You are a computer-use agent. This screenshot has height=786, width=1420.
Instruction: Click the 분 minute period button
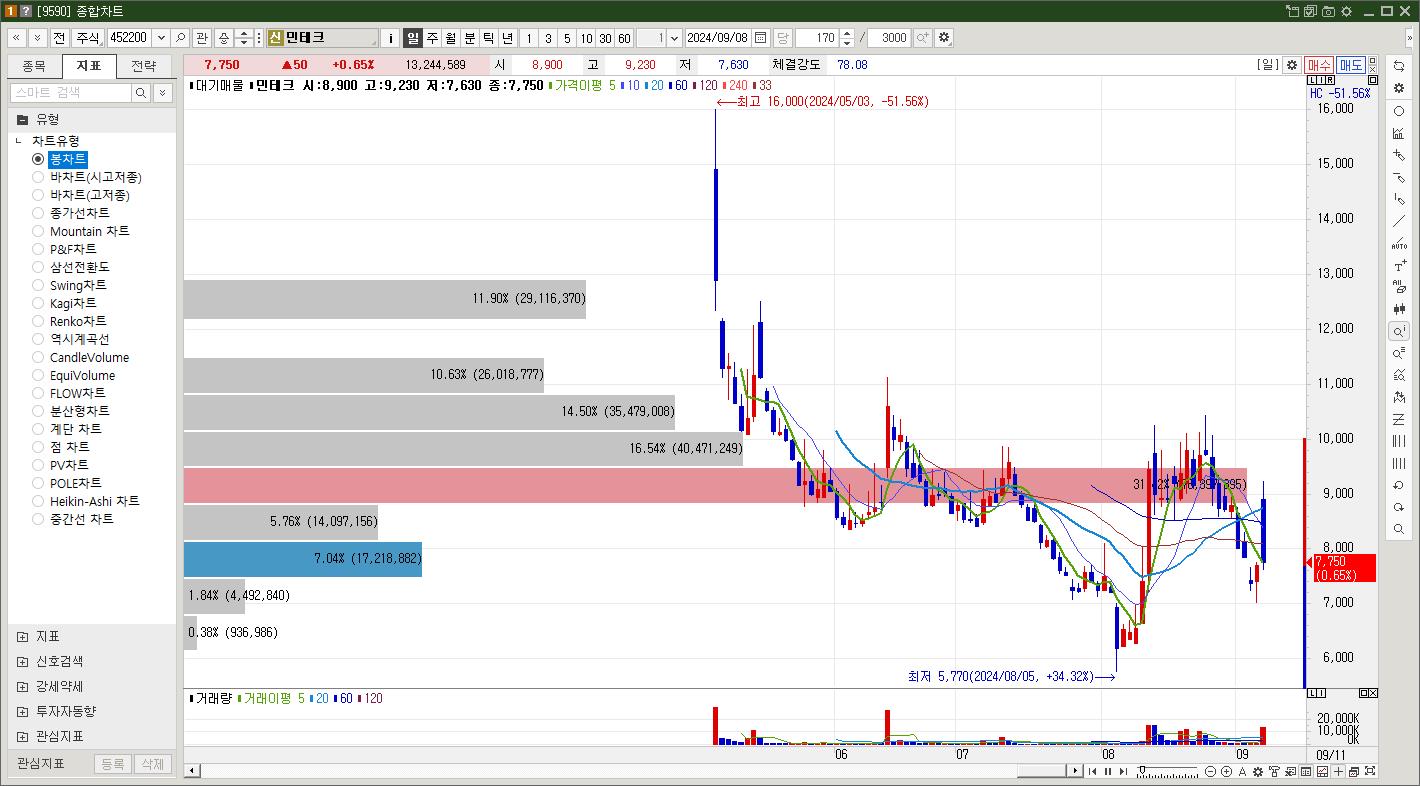click(470, 38)
